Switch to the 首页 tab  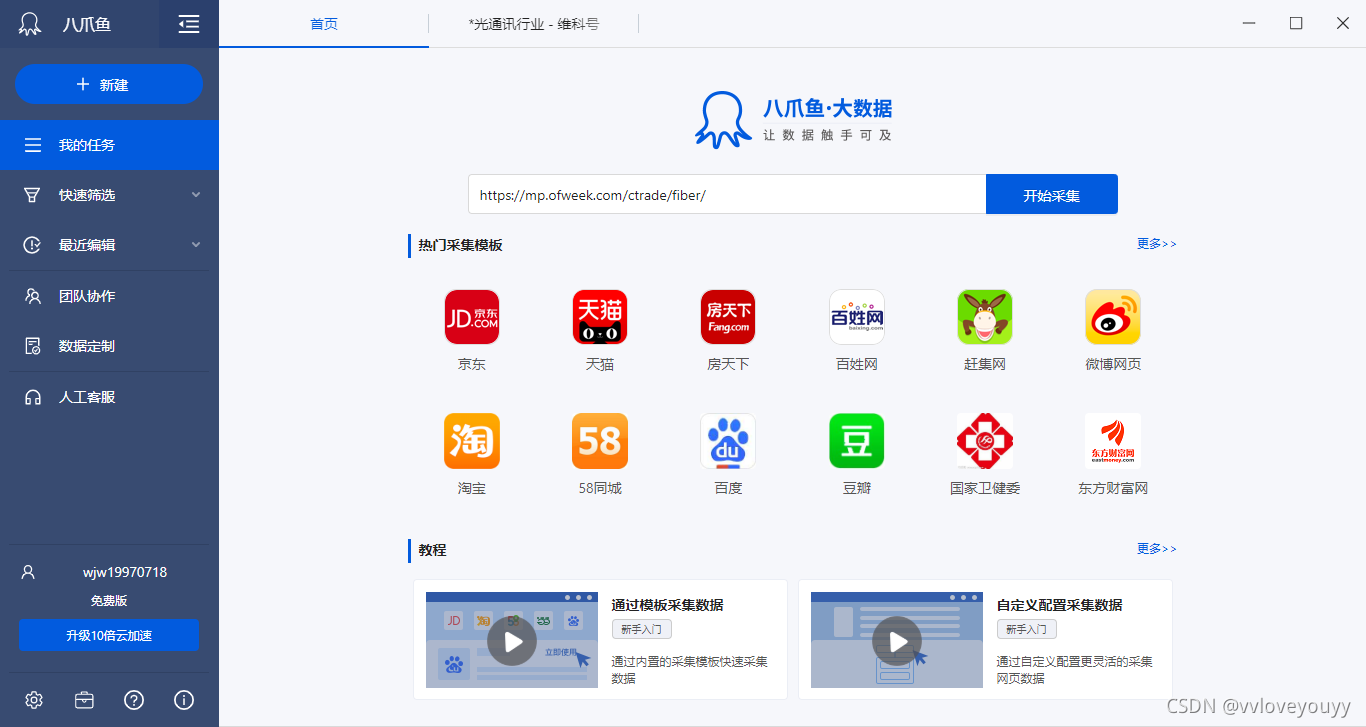[x=324, y=24]
